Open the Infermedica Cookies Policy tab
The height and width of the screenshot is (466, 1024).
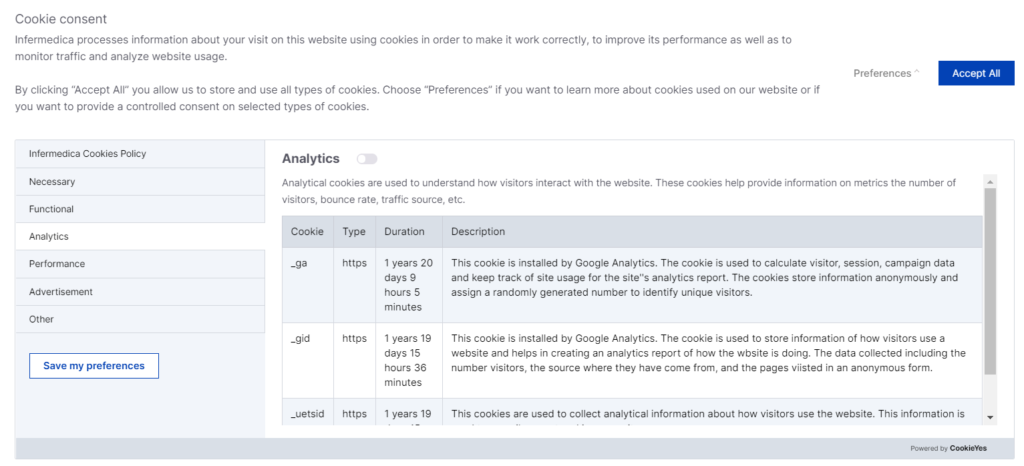(140, 154)
